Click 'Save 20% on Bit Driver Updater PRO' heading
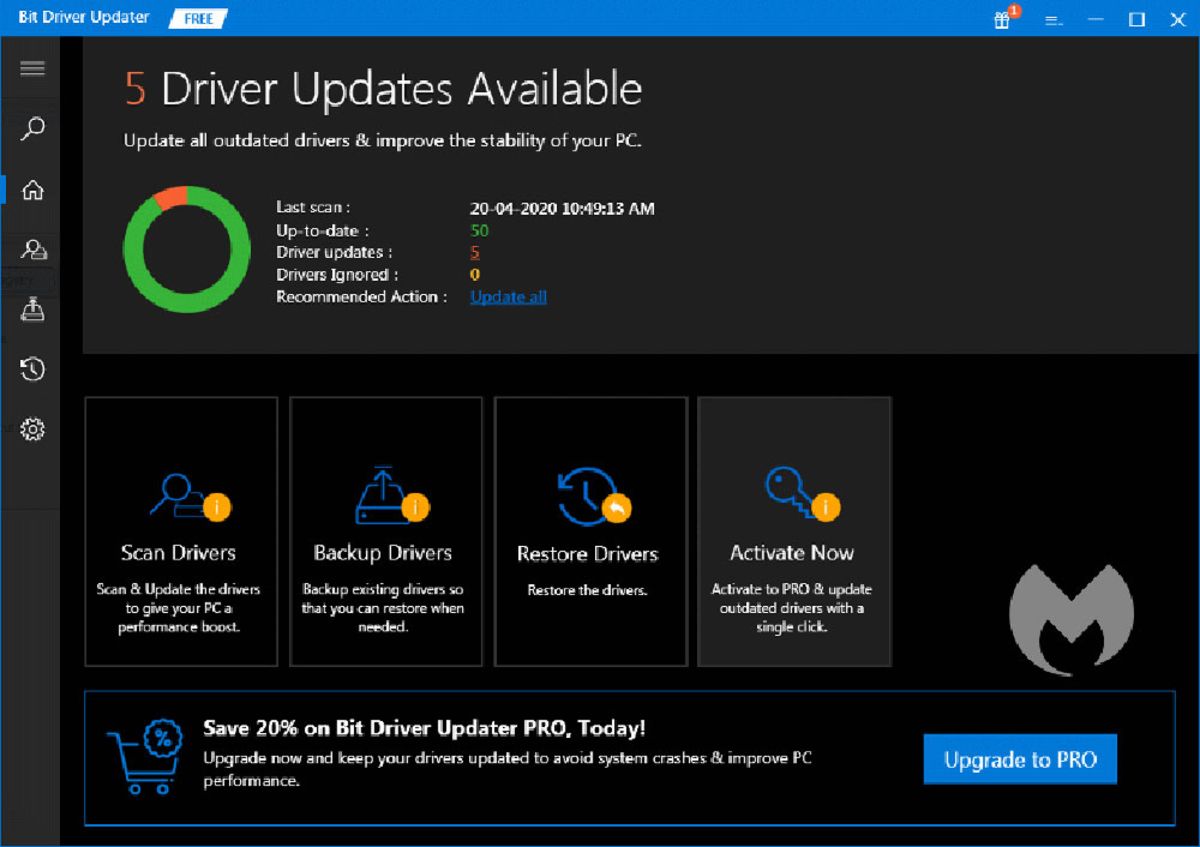The width and height of the screenshot is (1200, 847). coord(424,728)
